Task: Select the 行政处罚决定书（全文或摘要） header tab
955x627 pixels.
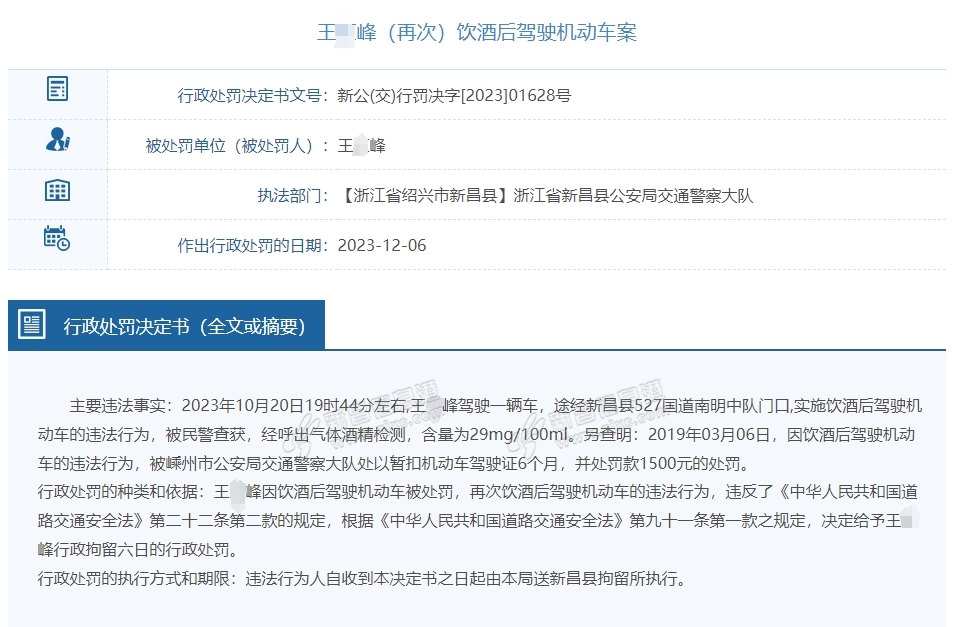Action: coord(184,326)
